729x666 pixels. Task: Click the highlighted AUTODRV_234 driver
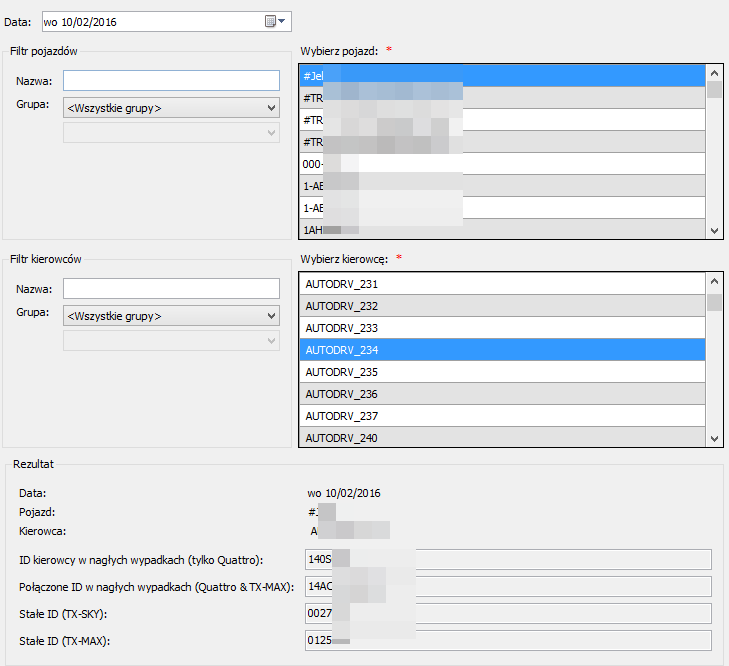(x=500, y=350)
